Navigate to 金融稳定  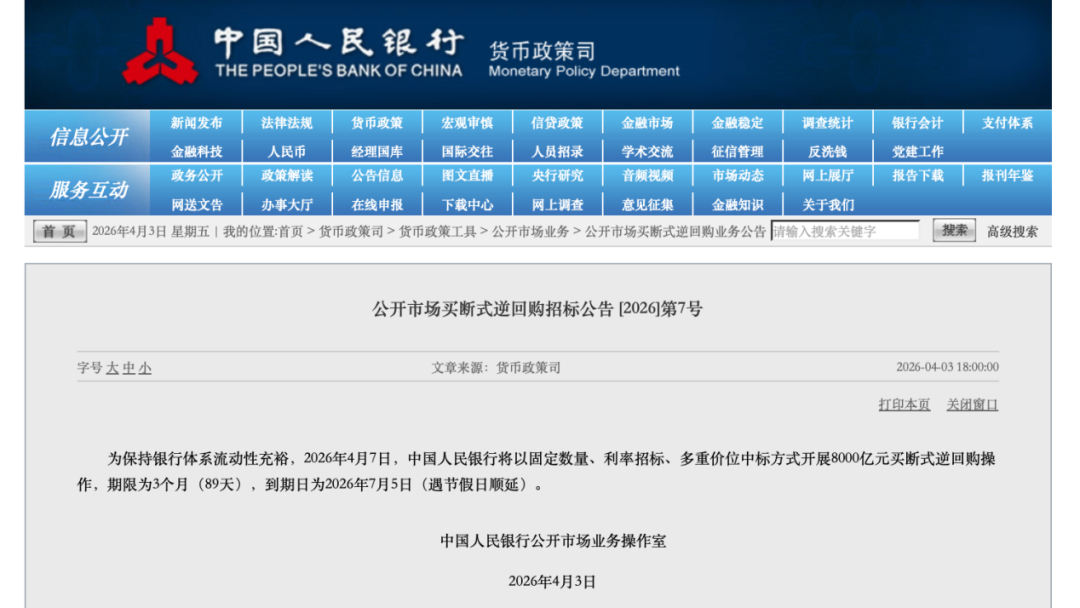[738, 123]
